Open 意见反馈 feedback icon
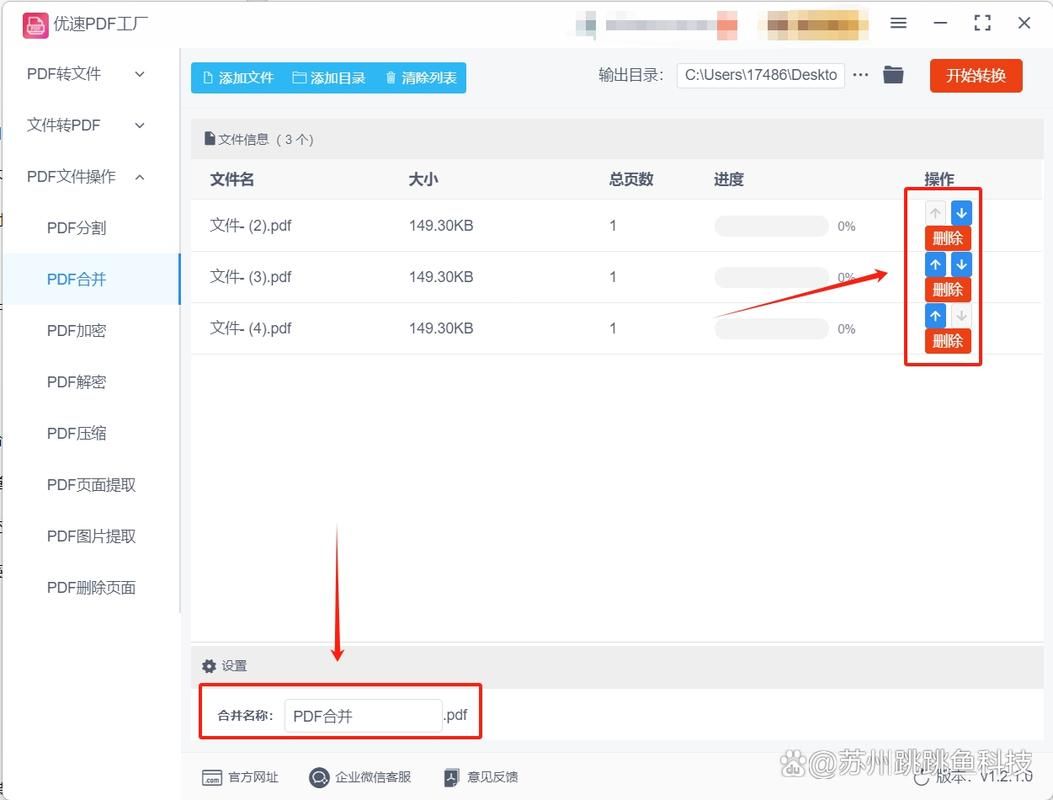The image size is (1053, 800). click(x=451, y=777)
